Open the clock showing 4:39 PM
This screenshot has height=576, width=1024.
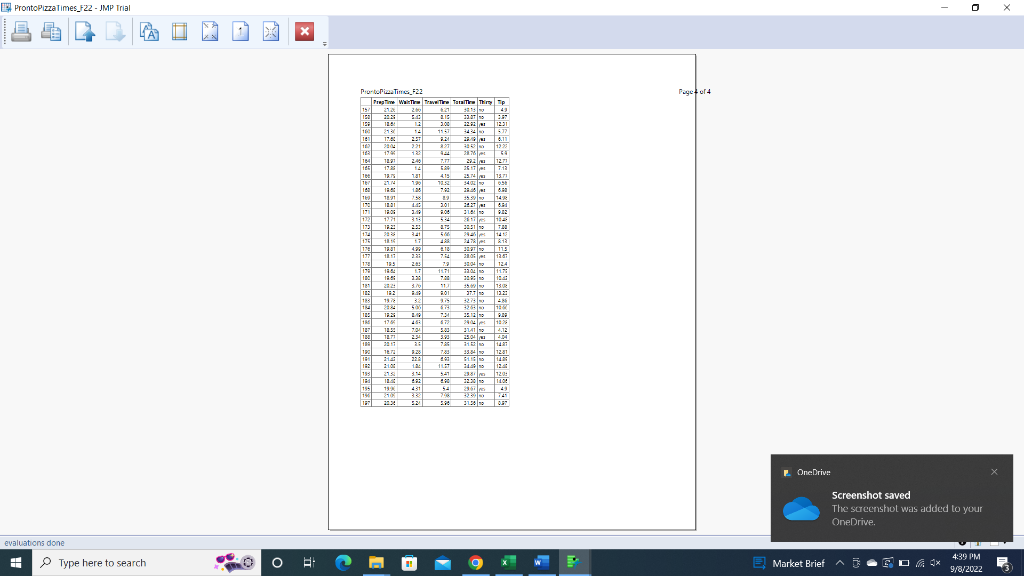point(966,562)
